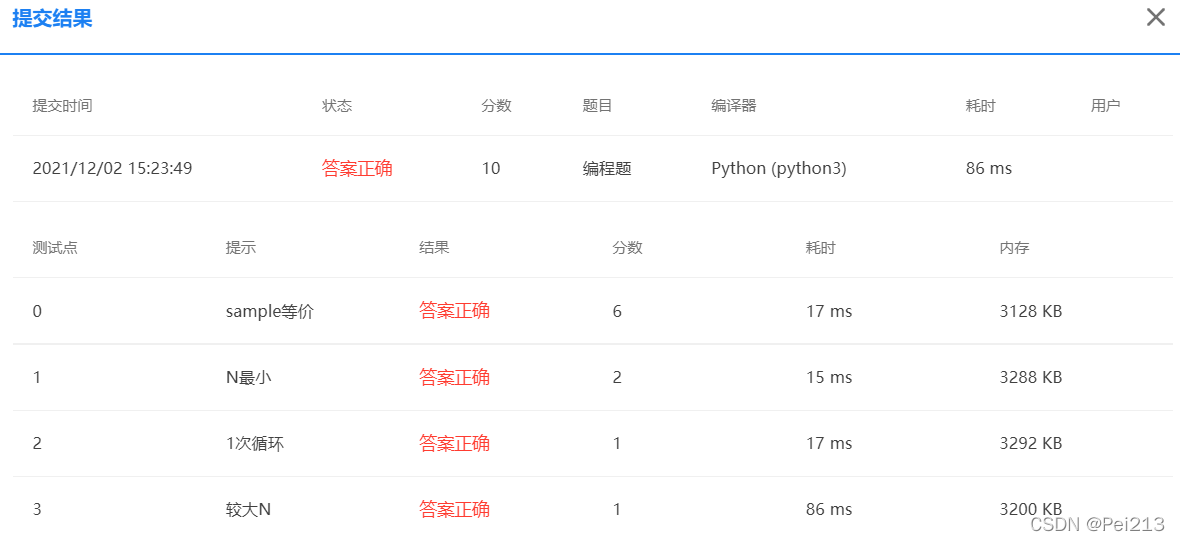Click the 内存 column header

click(1014, 248)
